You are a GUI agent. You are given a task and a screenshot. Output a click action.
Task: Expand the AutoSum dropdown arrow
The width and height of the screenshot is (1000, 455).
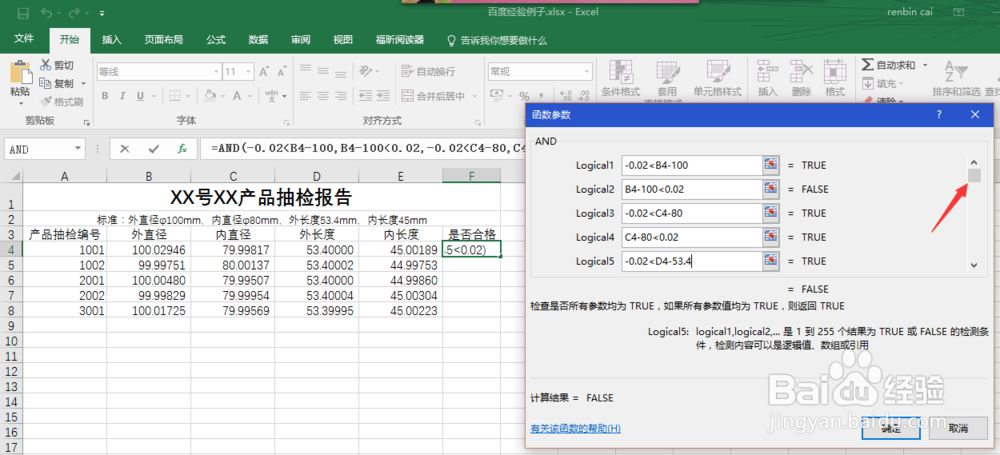pyautogui.click(x=925, y=65)
